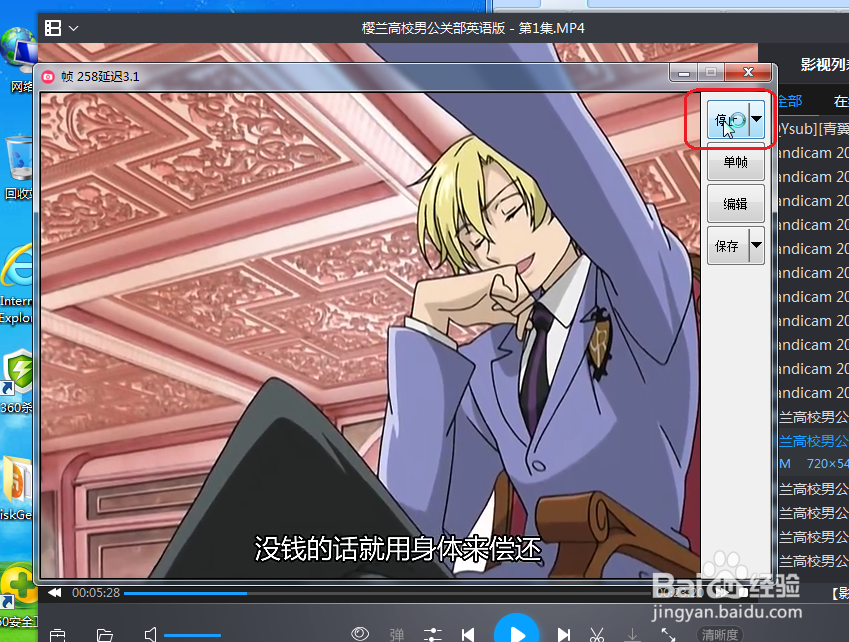Open the Internet Explorer desktop icon

(x=16, y=284)
